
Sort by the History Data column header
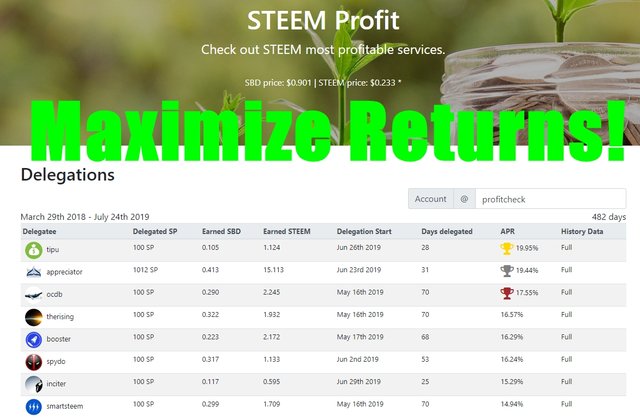(x=582, y=231)
